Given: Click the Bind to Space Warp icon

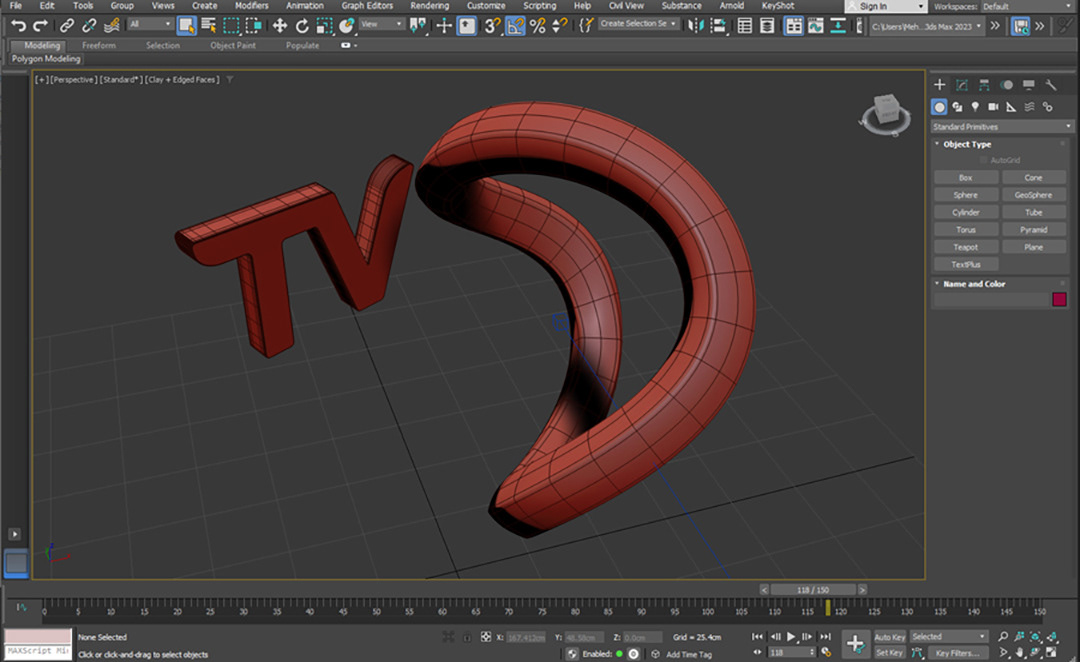Looking at the screenshot, I should (x=111, y=26).
